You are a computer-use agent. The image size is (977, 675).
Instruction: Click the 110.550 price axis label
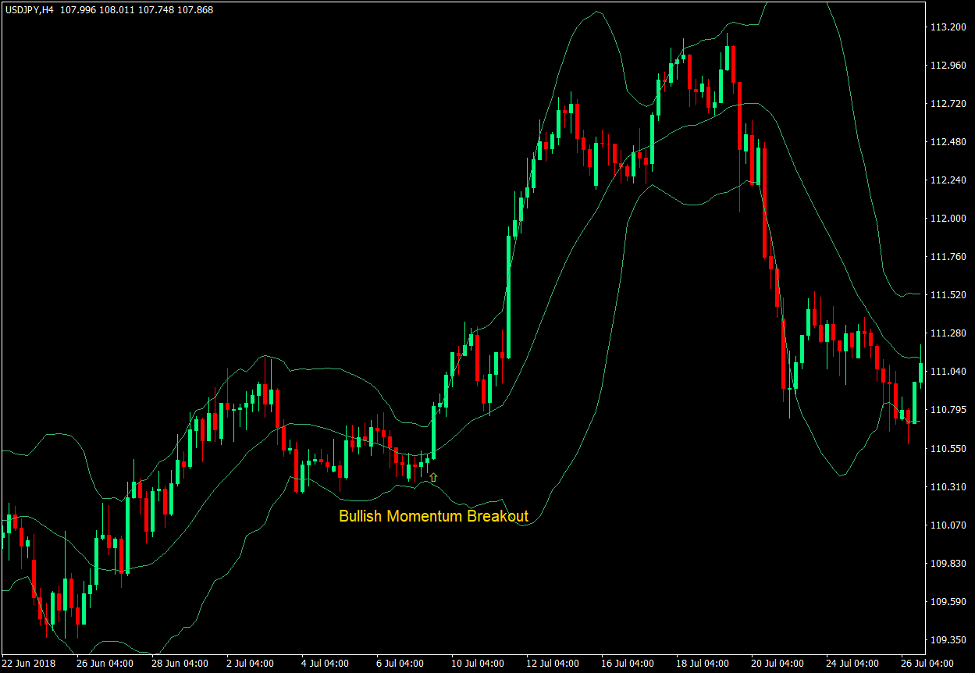pos(946,449)
